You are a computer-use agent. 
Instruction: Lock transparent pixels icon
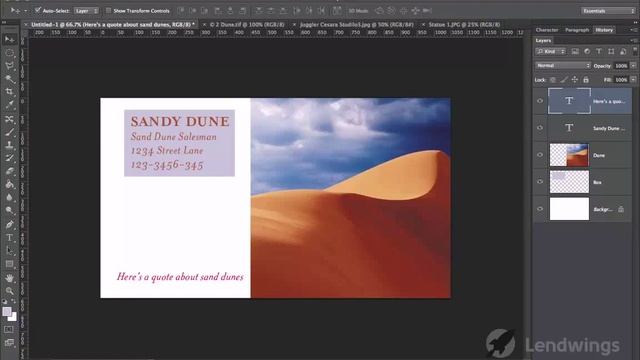point(553,80)
